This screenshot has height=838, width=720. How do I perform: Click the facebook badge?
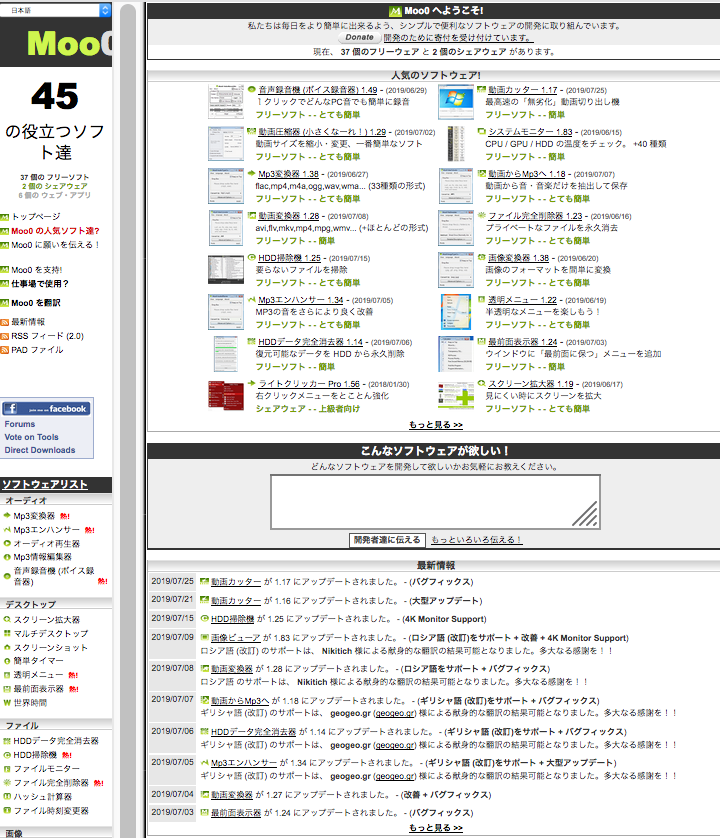pyautogui.click(x=47, y=409)
